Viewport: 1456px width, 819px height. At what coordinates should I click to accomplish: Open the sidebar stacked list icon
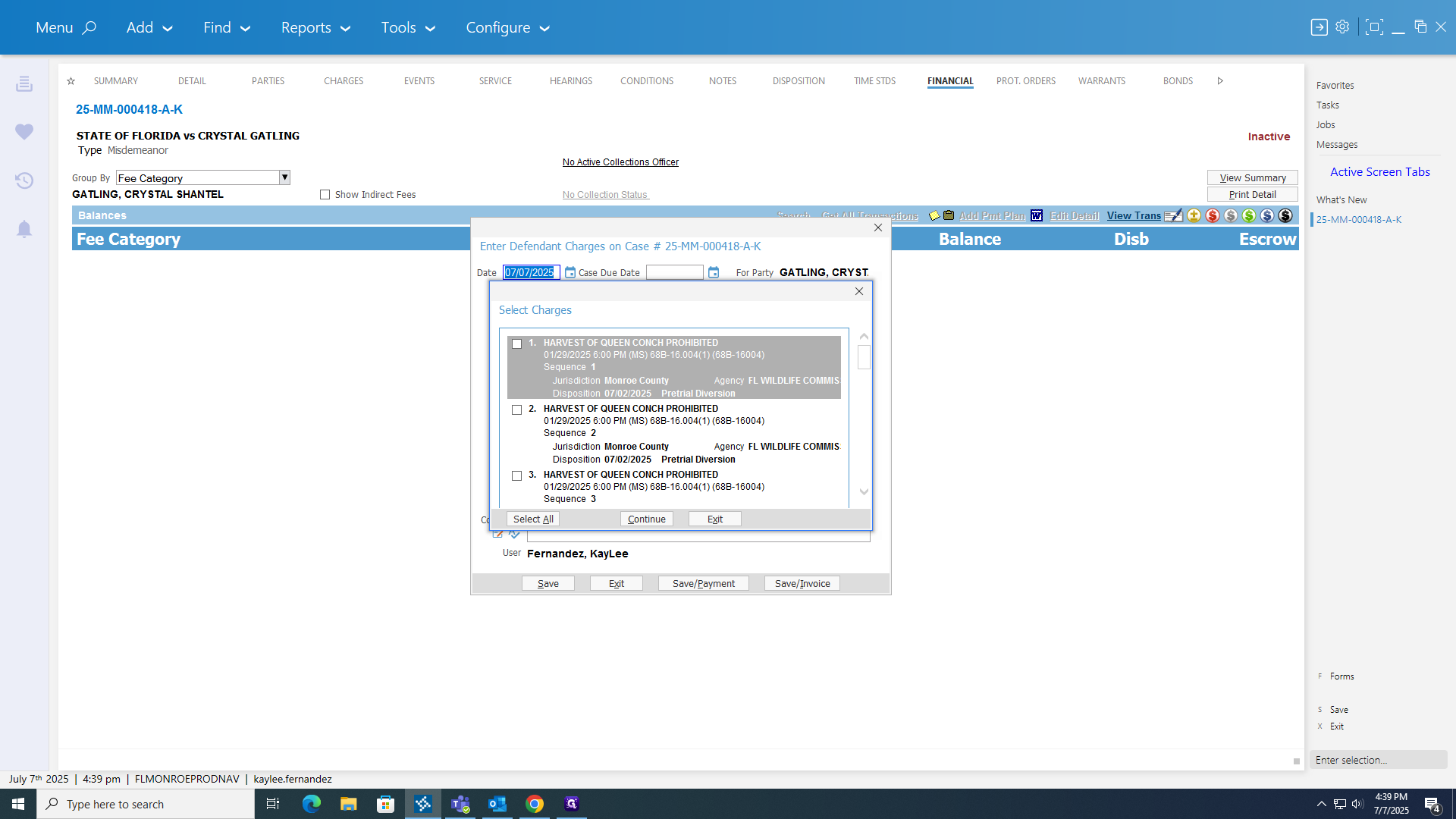(x=24, y=83)
